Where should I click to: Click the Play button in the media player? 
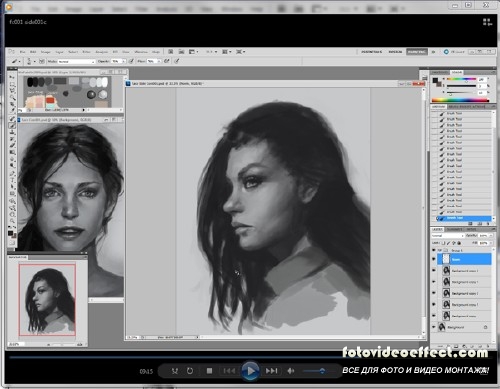[x=250, y=371]
